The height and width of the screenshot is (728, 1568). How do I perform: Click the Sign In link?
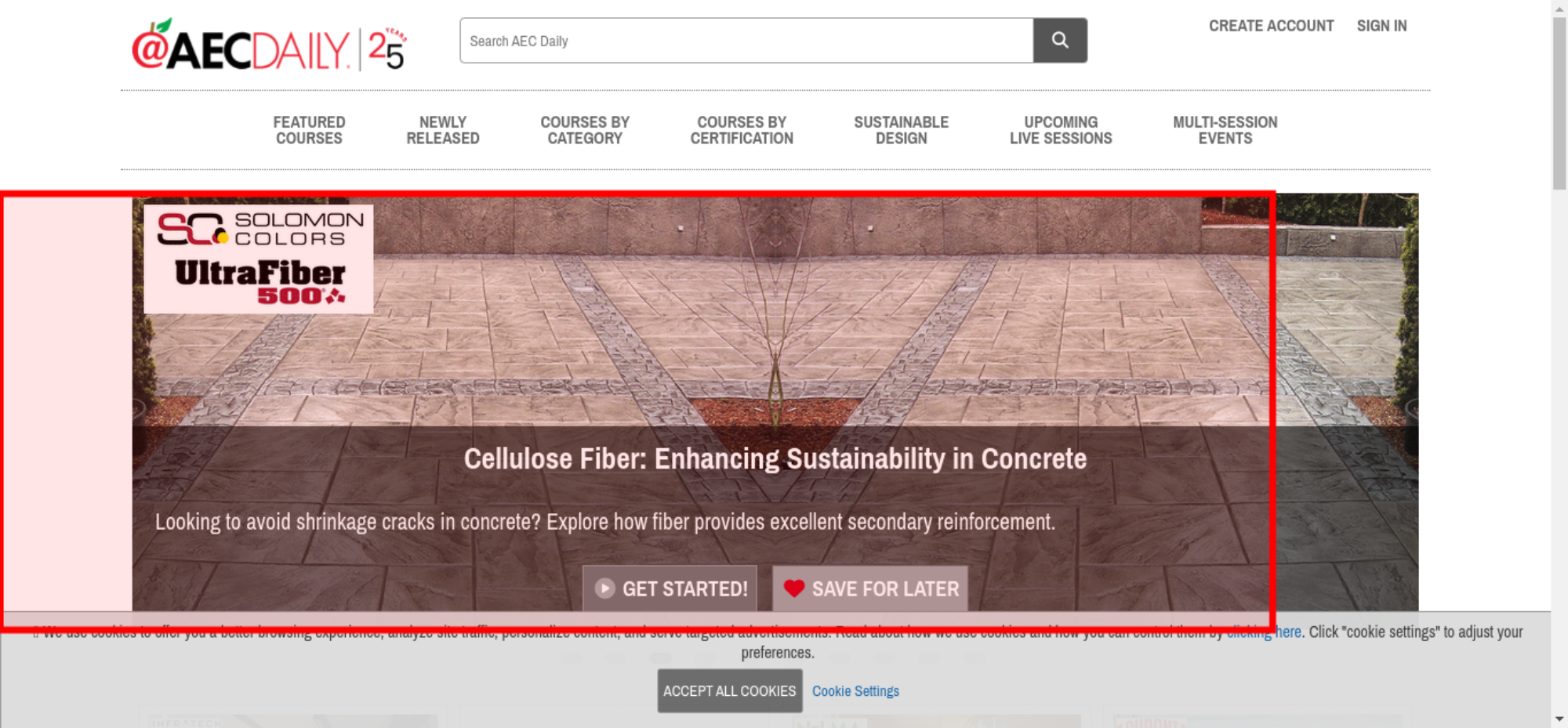[x=1381, y=26]
